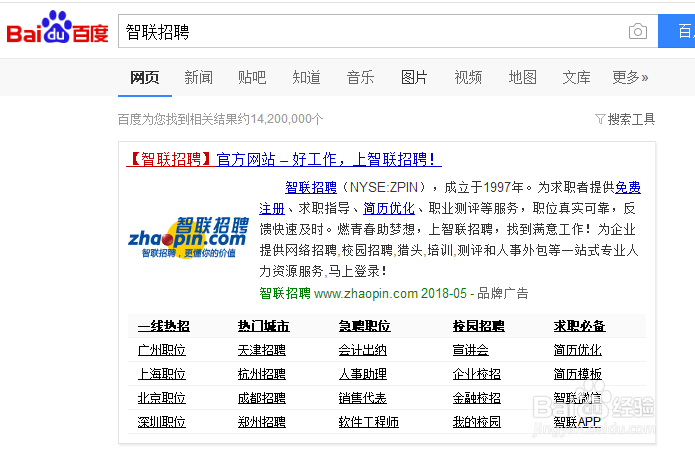Open the 音乐 tab
Image resolution: width=695 pixels, height=453 pixels.
(360, 77)
